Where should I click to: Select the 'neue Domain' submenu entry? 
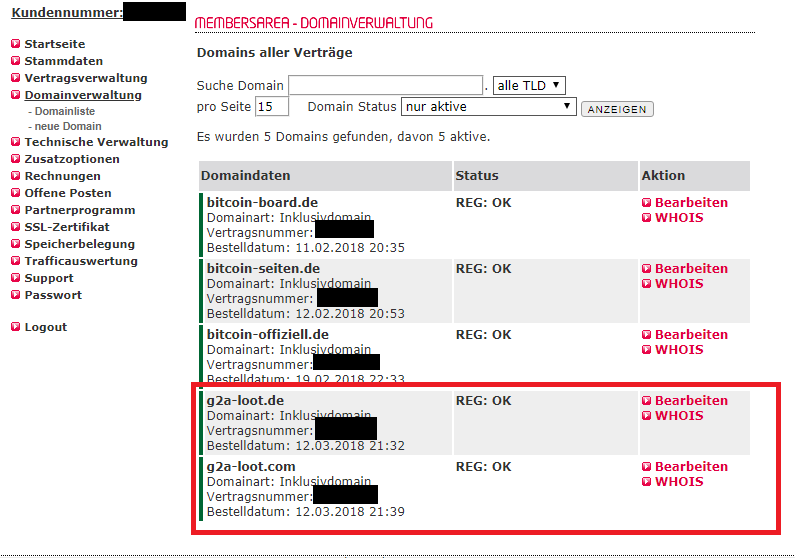pyautogui.click(x=67, y=126)
